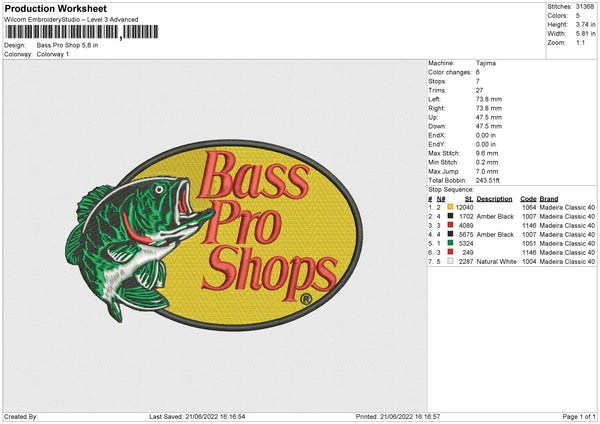Click the 'Color changes:' label
The height and width of the screenshot is (424, 600).
[450, 72]
